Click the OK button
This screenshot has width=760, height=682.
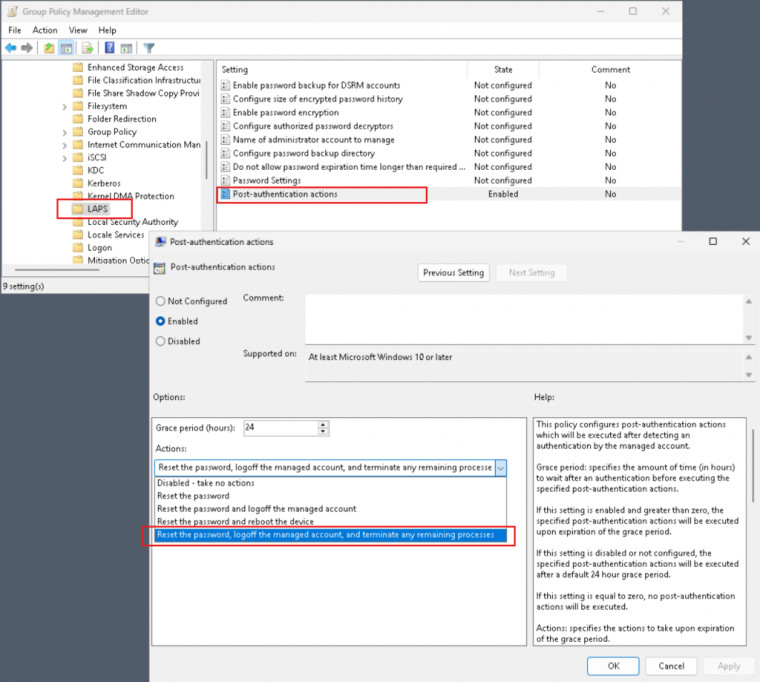(x=614, y=666)
